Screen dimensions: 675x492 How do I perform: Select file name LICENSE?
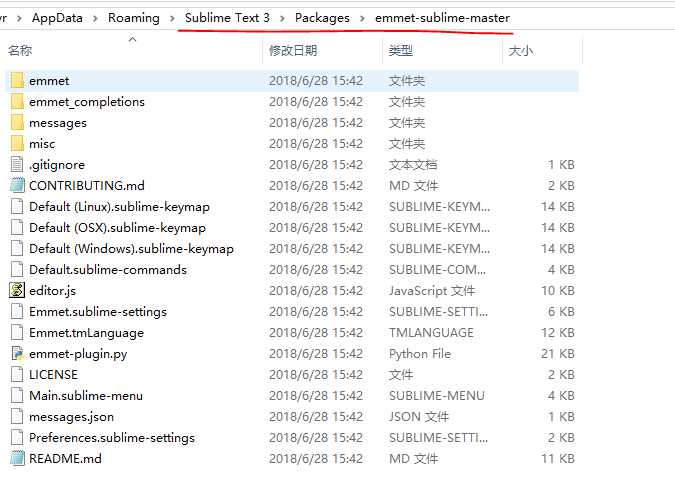[53, 374]
